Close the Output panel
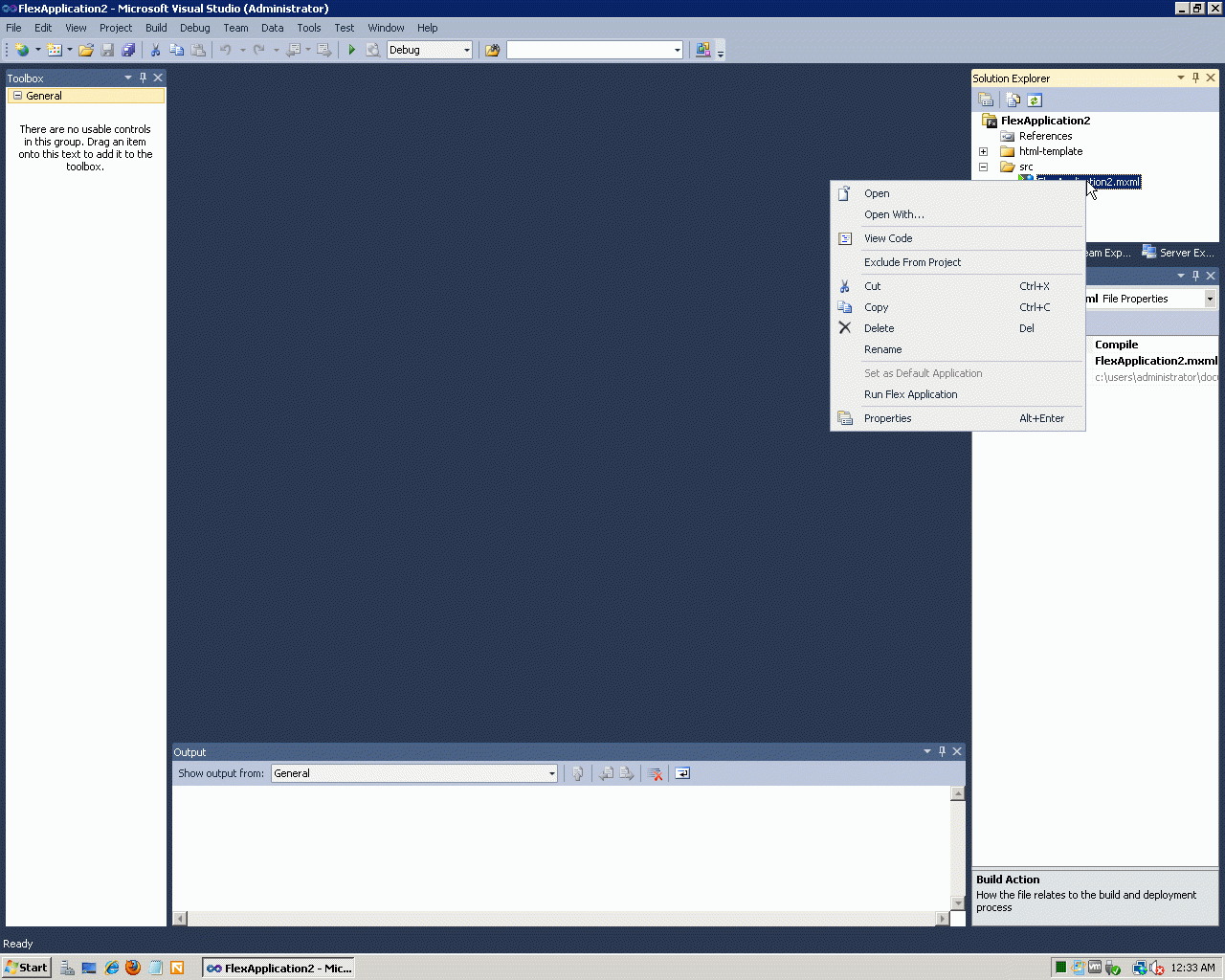This screenshot has height=980, width=1225. (957, 751)
